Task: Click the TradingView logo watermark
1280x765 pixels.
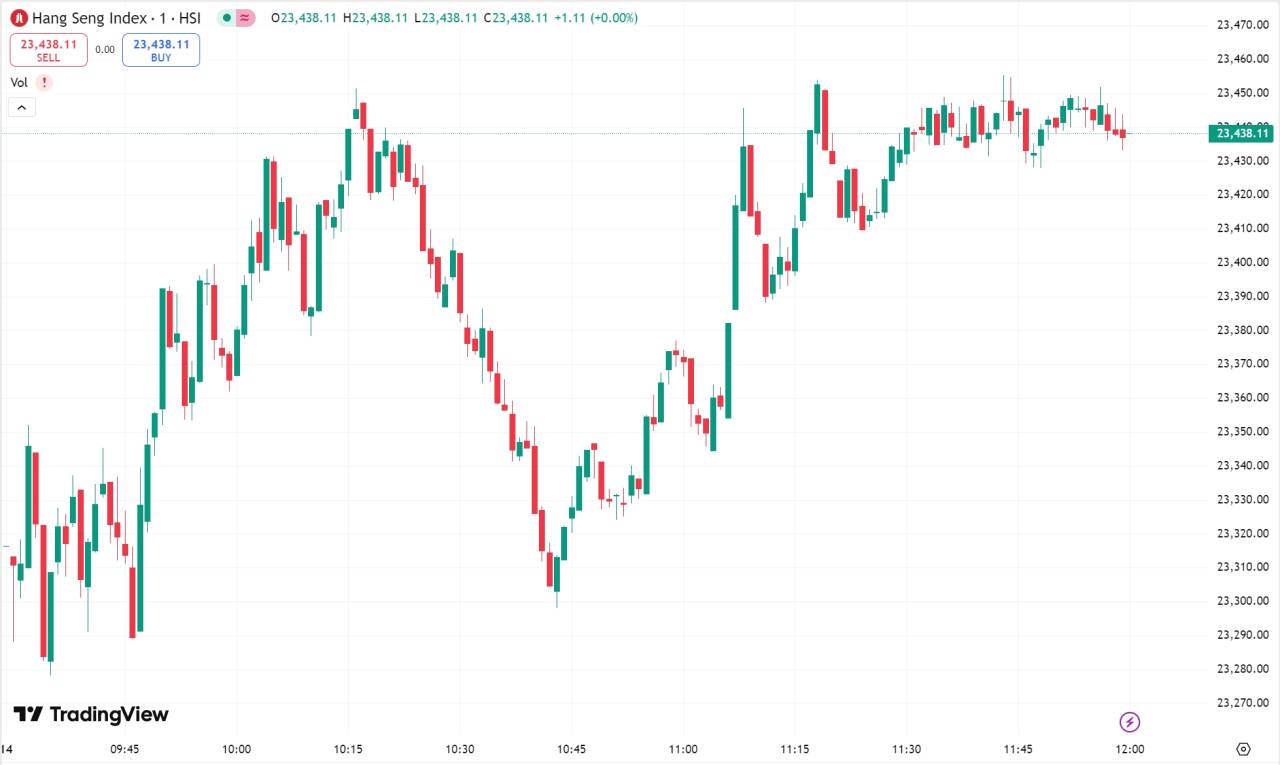Action: (x=91, y=714)
